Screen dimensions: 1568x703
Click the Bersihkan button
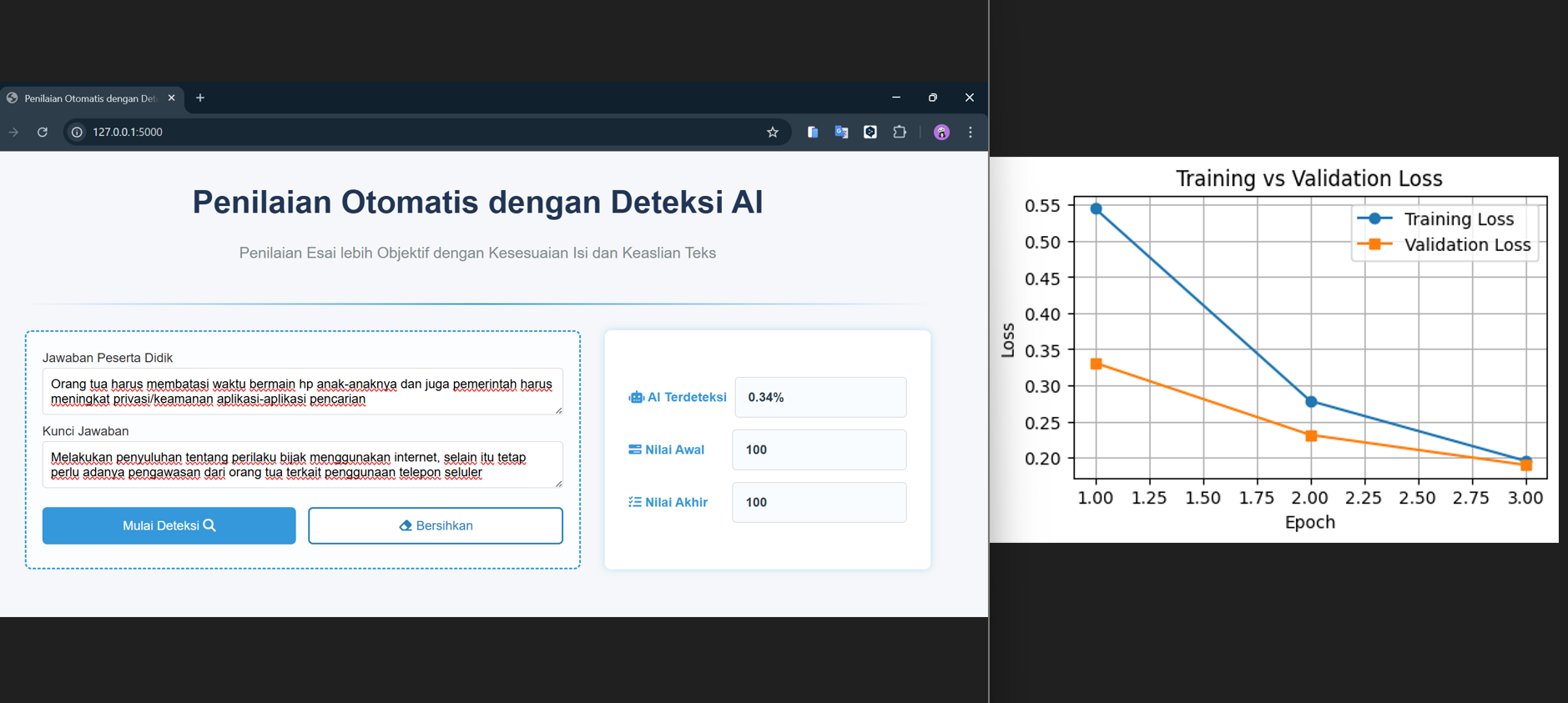tap(436, 525)
